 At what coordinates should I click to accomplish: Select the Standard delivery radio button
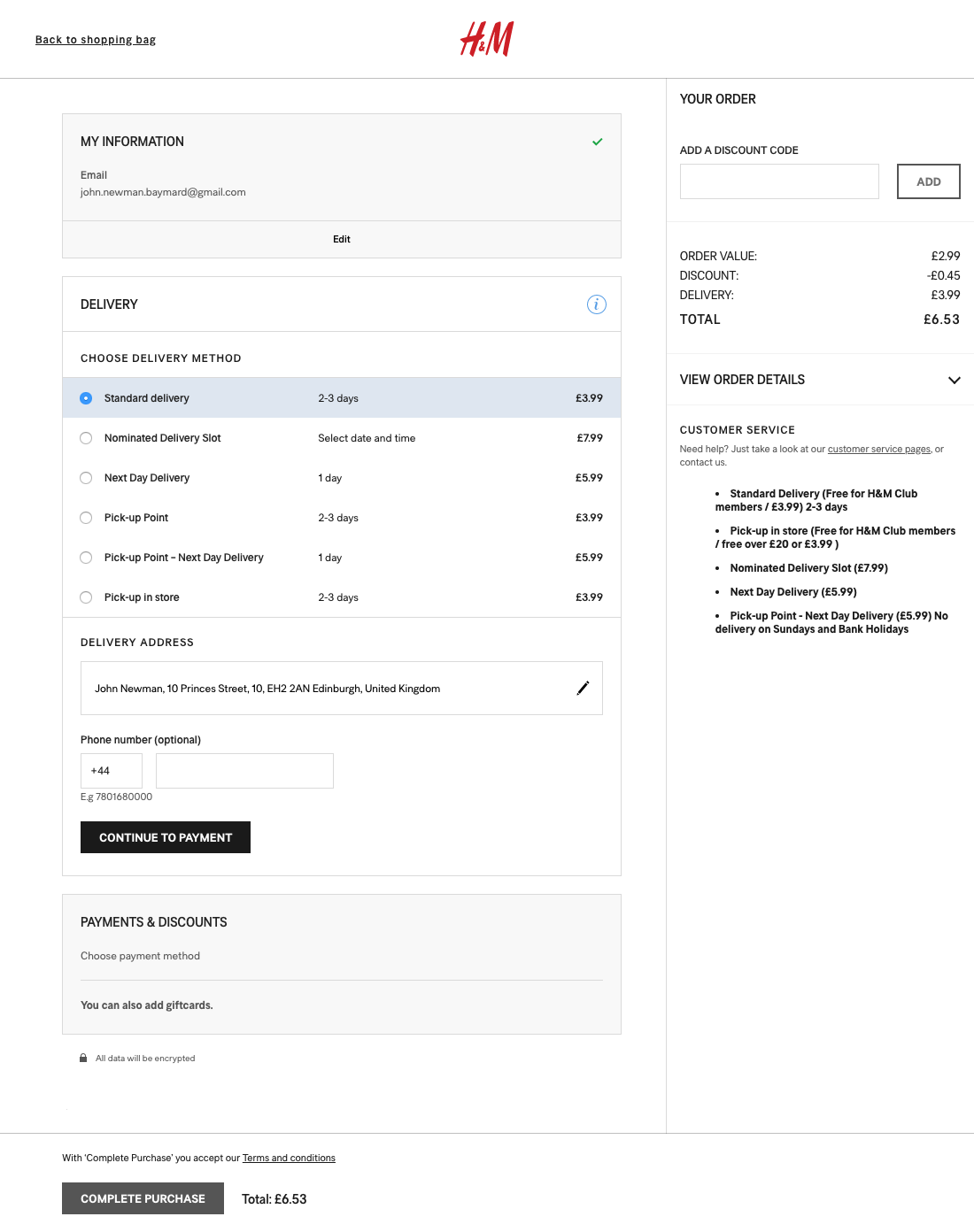pyautogui.click(x=86, y=398)
